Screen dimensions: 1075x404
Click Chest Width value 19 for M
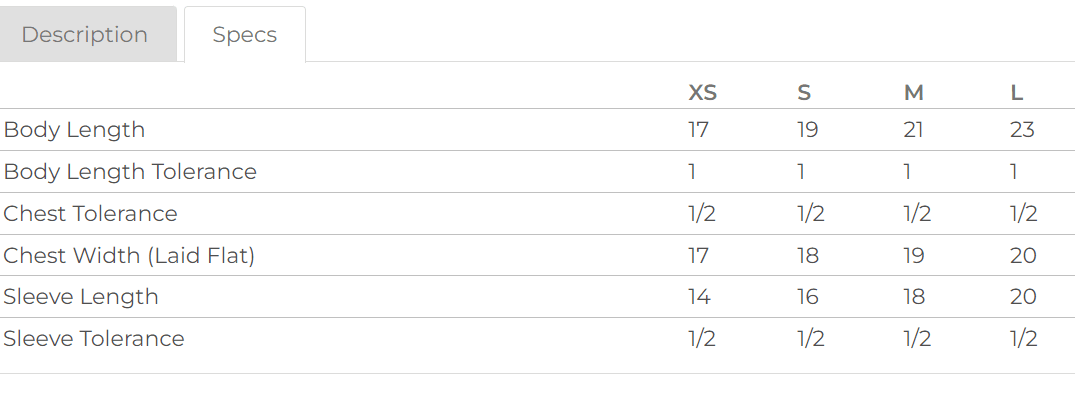[x=915, y=256]
